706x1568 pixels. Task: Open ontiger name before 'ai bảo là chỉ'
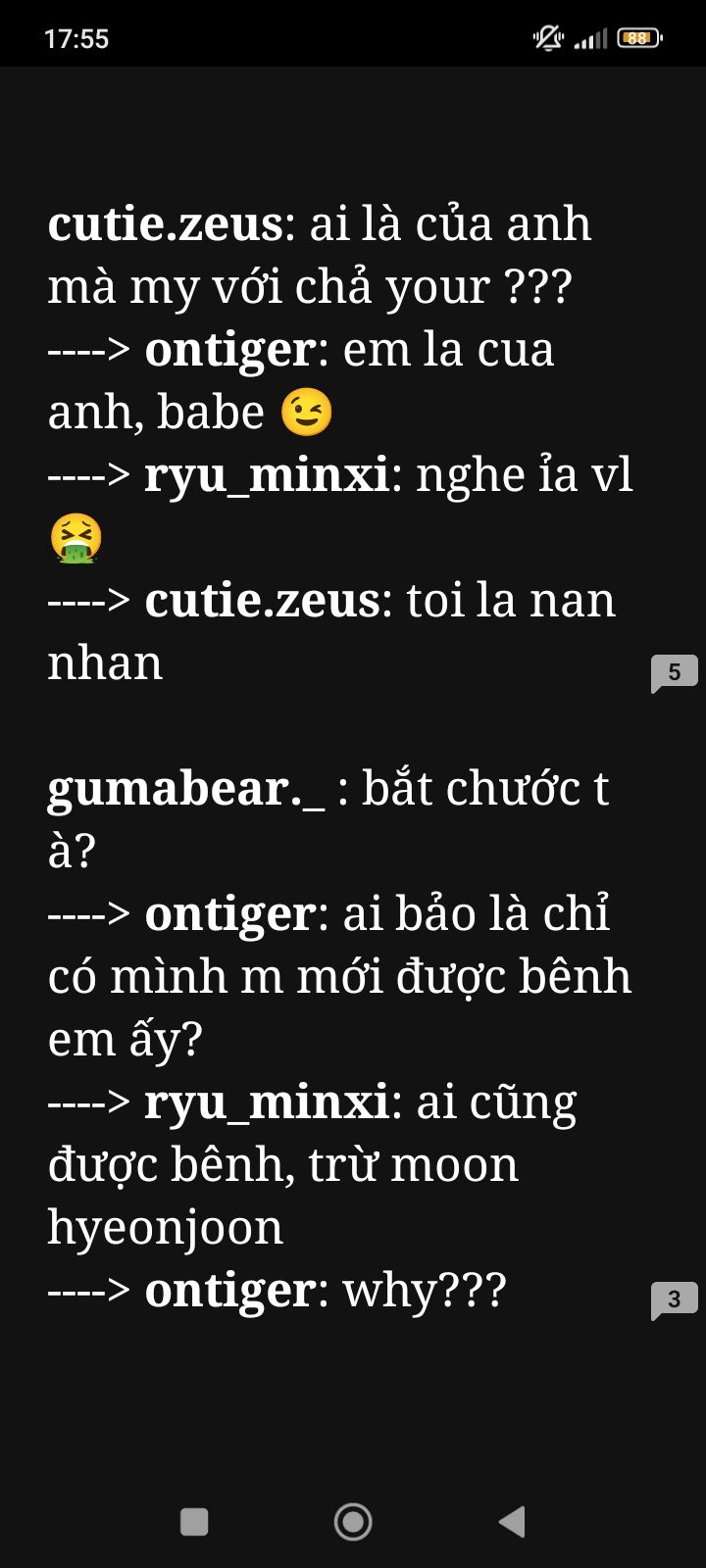click(x=230, y=916)
